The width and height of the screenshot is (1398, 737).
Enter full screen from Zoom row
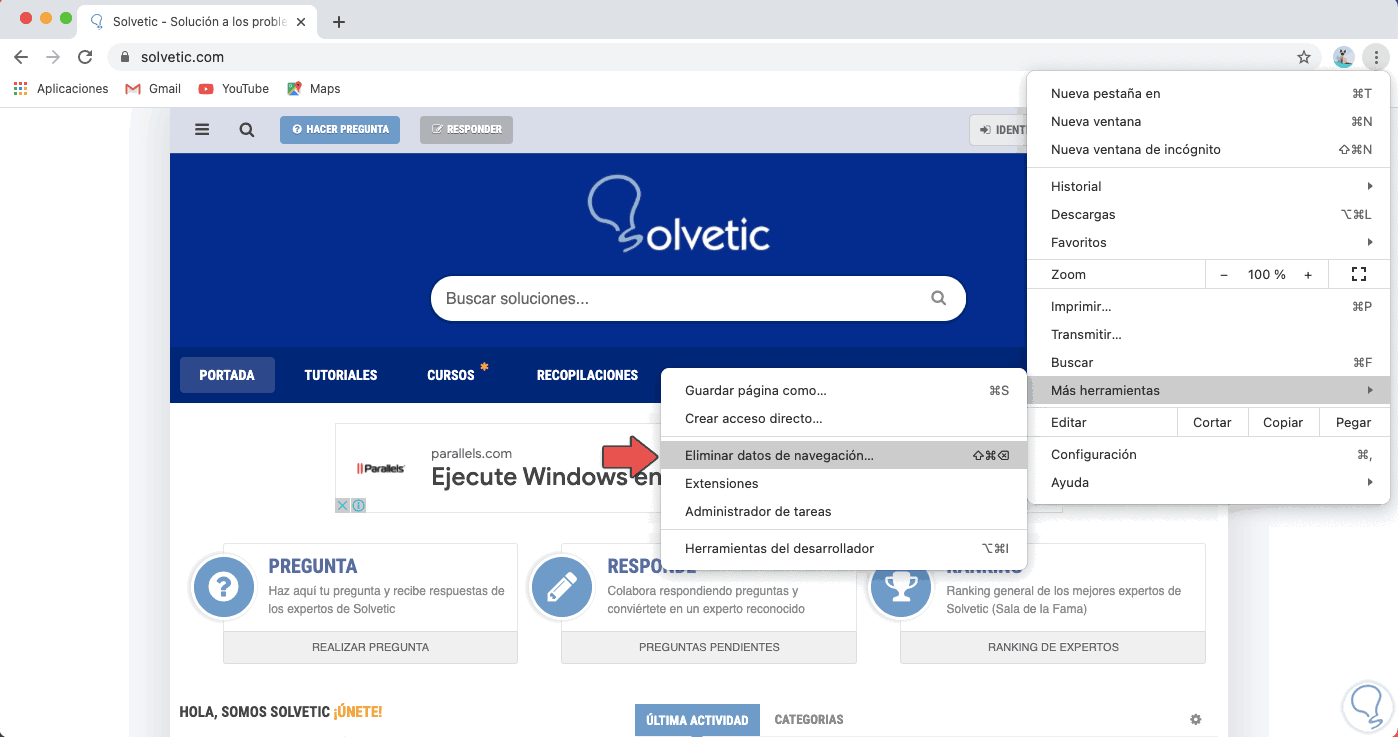[1358, 274]
